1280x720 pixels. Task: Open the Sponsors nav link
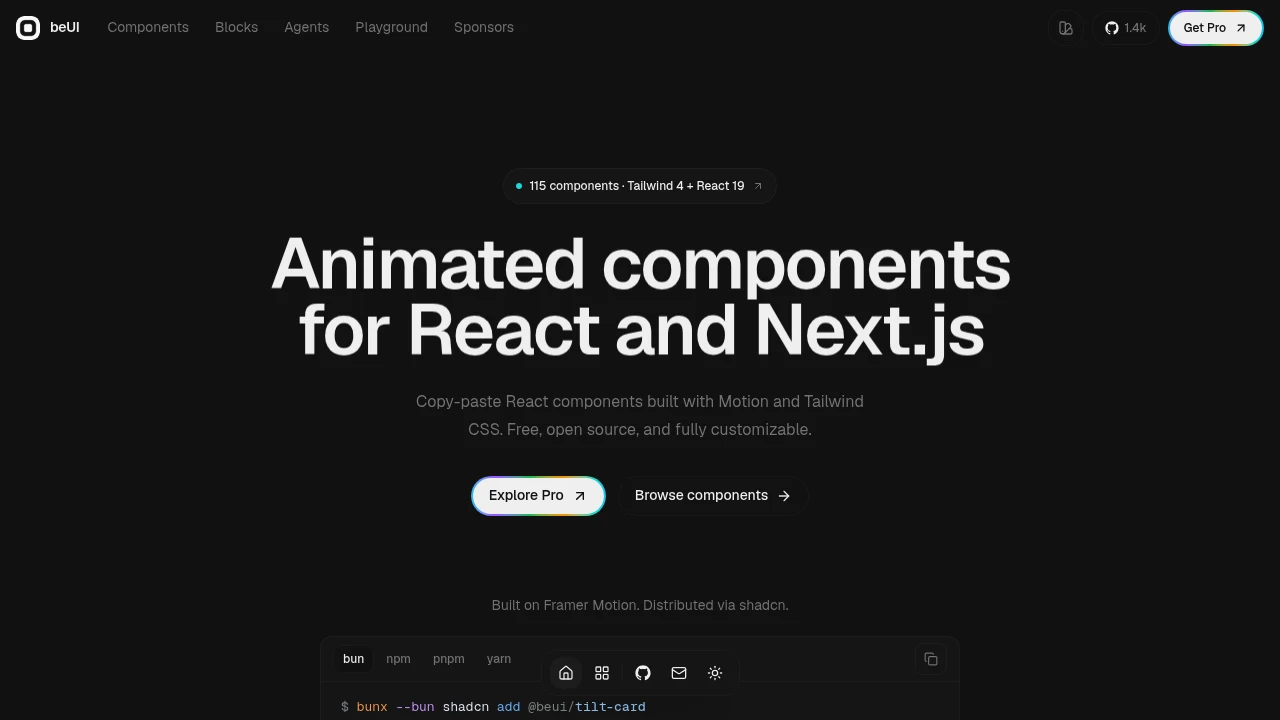click(x=484, y=27)
